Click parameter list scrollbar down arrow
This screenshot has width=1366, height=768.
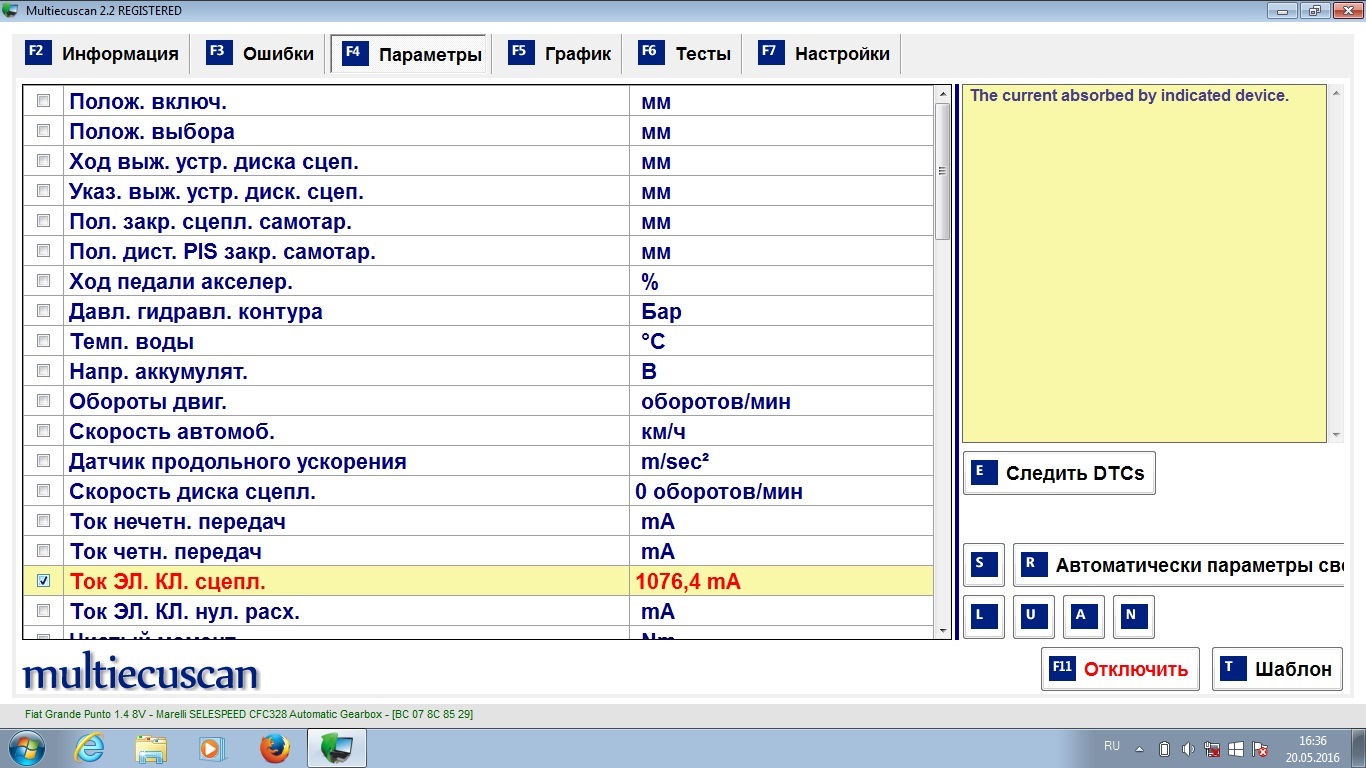pos(942,631)
